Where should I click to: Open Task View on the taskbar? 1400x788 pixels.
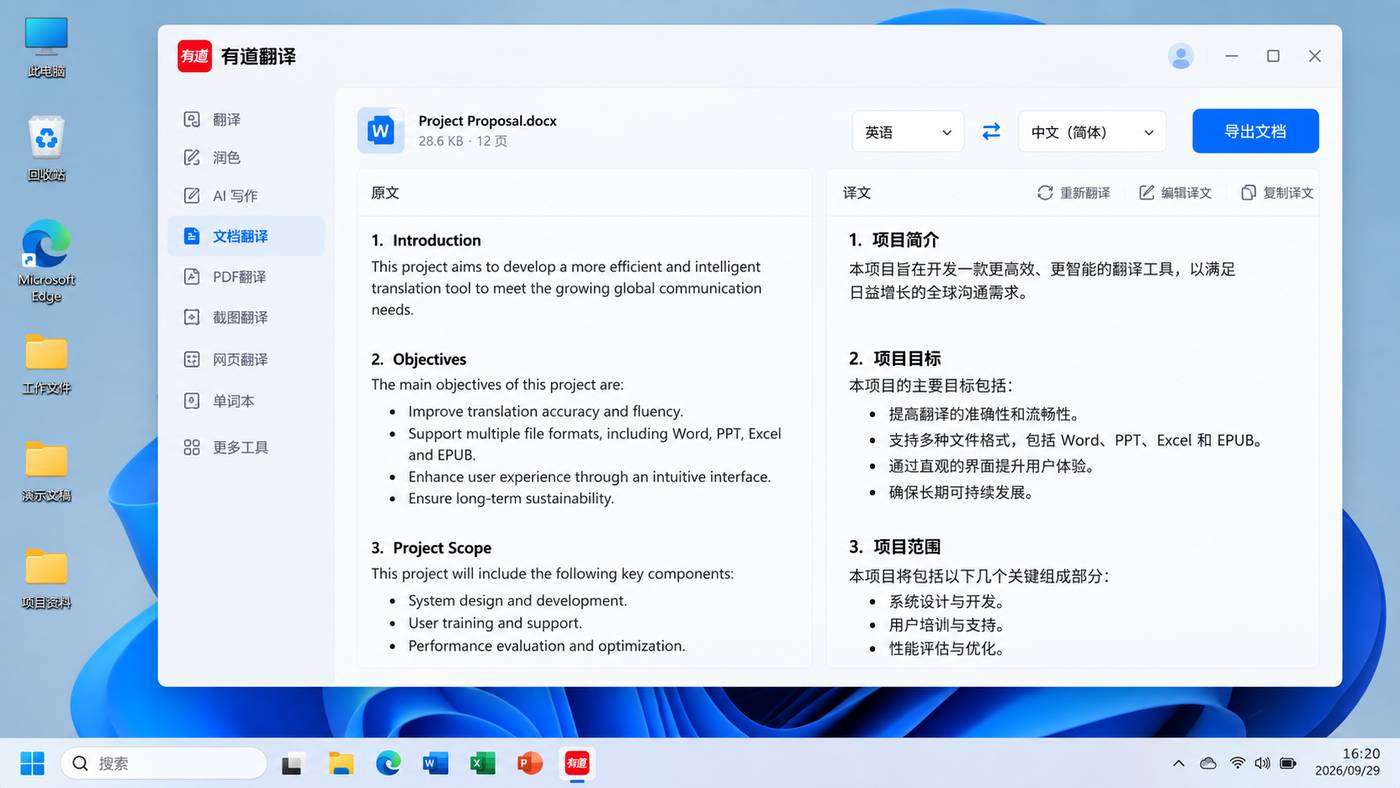293,764
